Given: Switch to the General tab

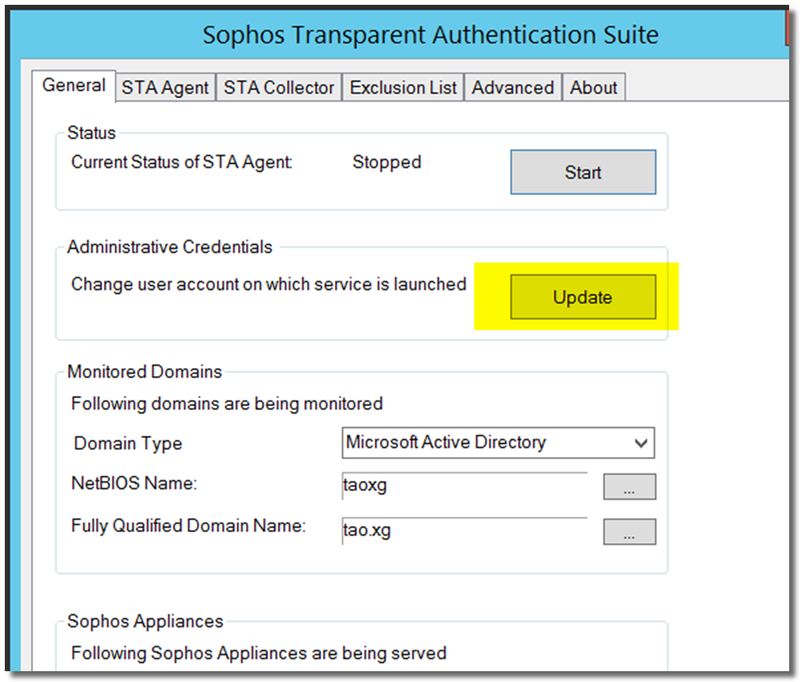Looking at the screenshot, I should tap(74, 85).
